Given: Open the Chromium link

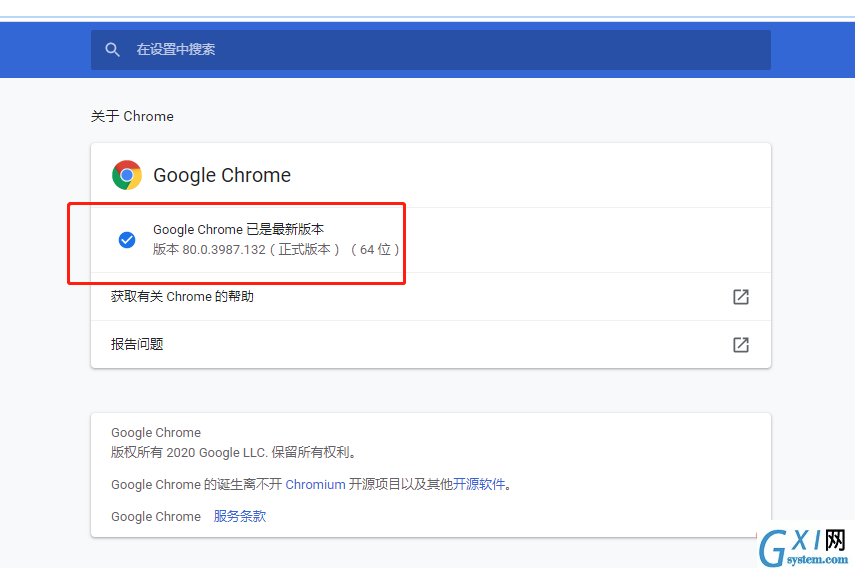Looking at the screenshot, I should (315, 485).
